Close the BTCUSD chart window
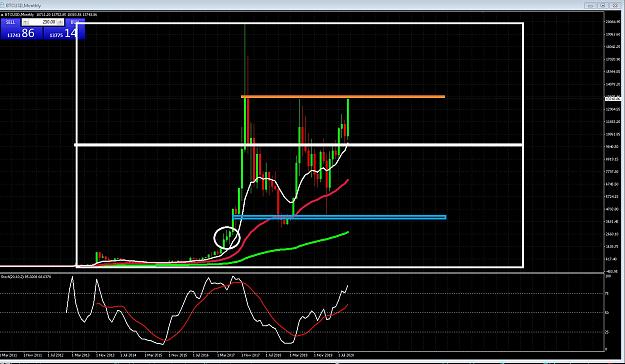This screenshot has height=364, width=625. (616, 5)
